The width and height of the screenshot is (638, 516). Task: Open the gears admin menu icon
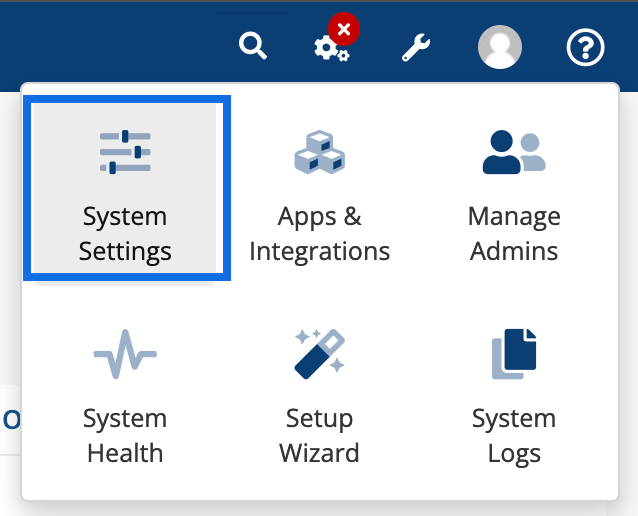(331, 48)
